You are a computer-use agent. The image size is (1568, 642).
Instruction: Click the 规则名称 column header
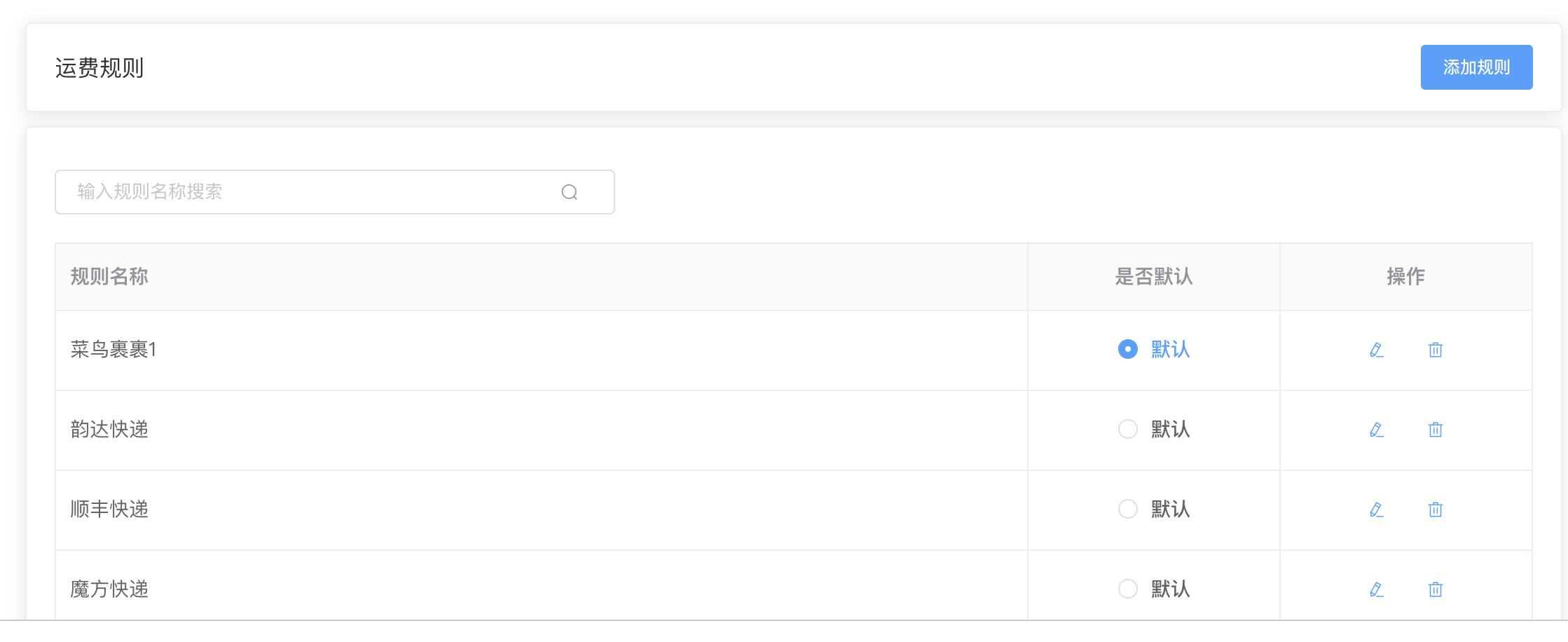[x=109, y=276]
